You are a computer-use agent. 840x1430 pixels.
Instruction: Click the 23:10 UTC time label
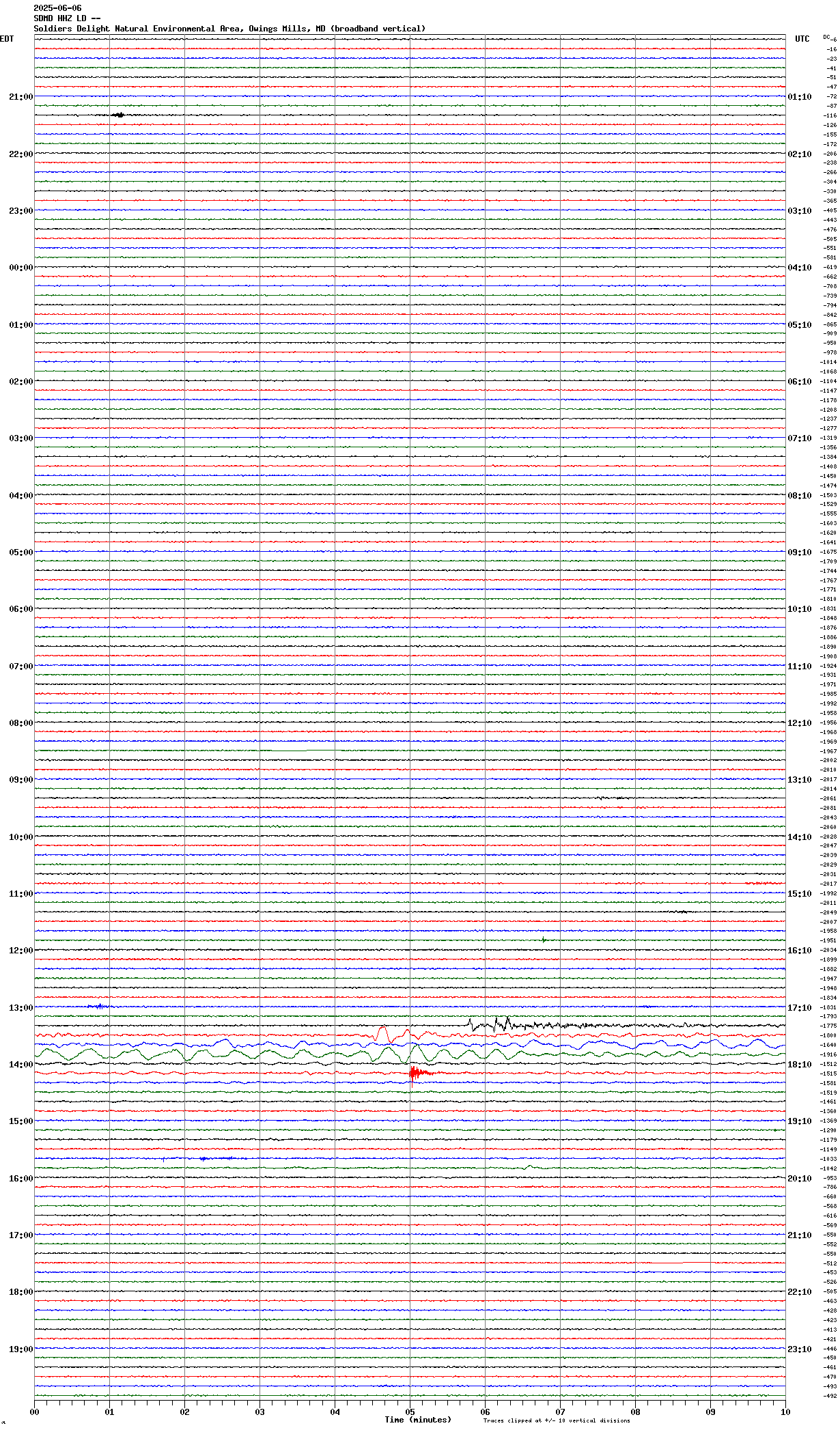click(800, 1349)
